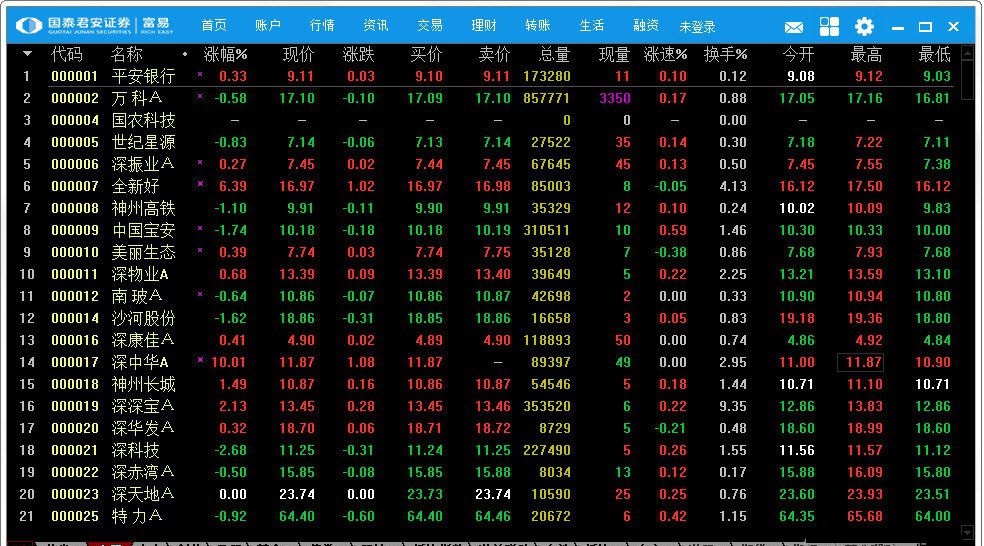Select the 世纪星源 stock name

[x=144, y=142]
